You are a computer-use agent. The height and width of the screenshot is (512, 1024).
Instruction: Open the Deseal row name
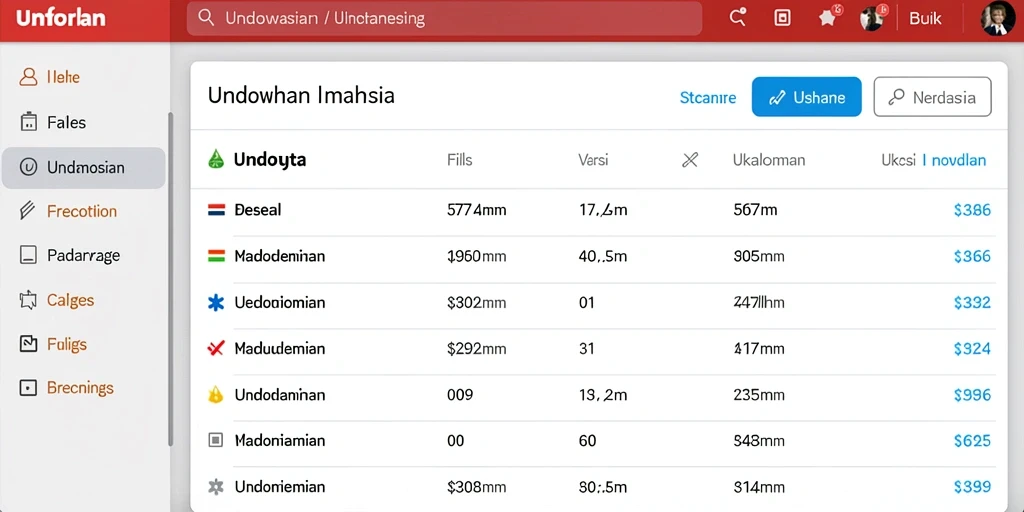[x=258, y=210]
